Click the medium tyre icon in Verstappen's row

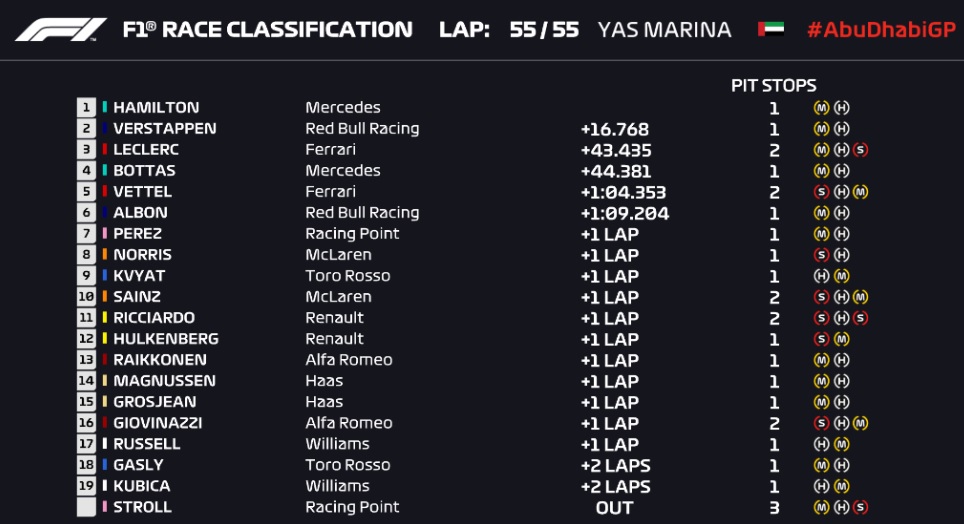click(x=822, y=129)
